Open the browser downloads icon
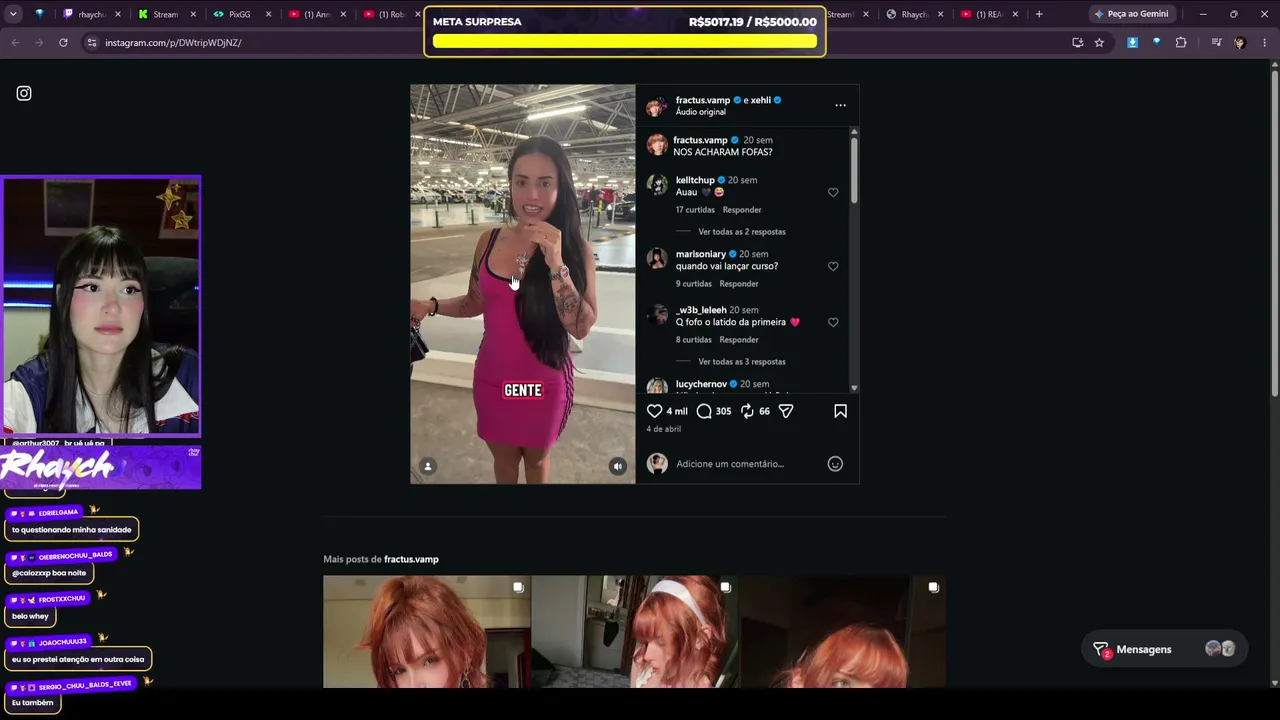The height and width of the screenshot is (720, 1280). point(1132,42)
